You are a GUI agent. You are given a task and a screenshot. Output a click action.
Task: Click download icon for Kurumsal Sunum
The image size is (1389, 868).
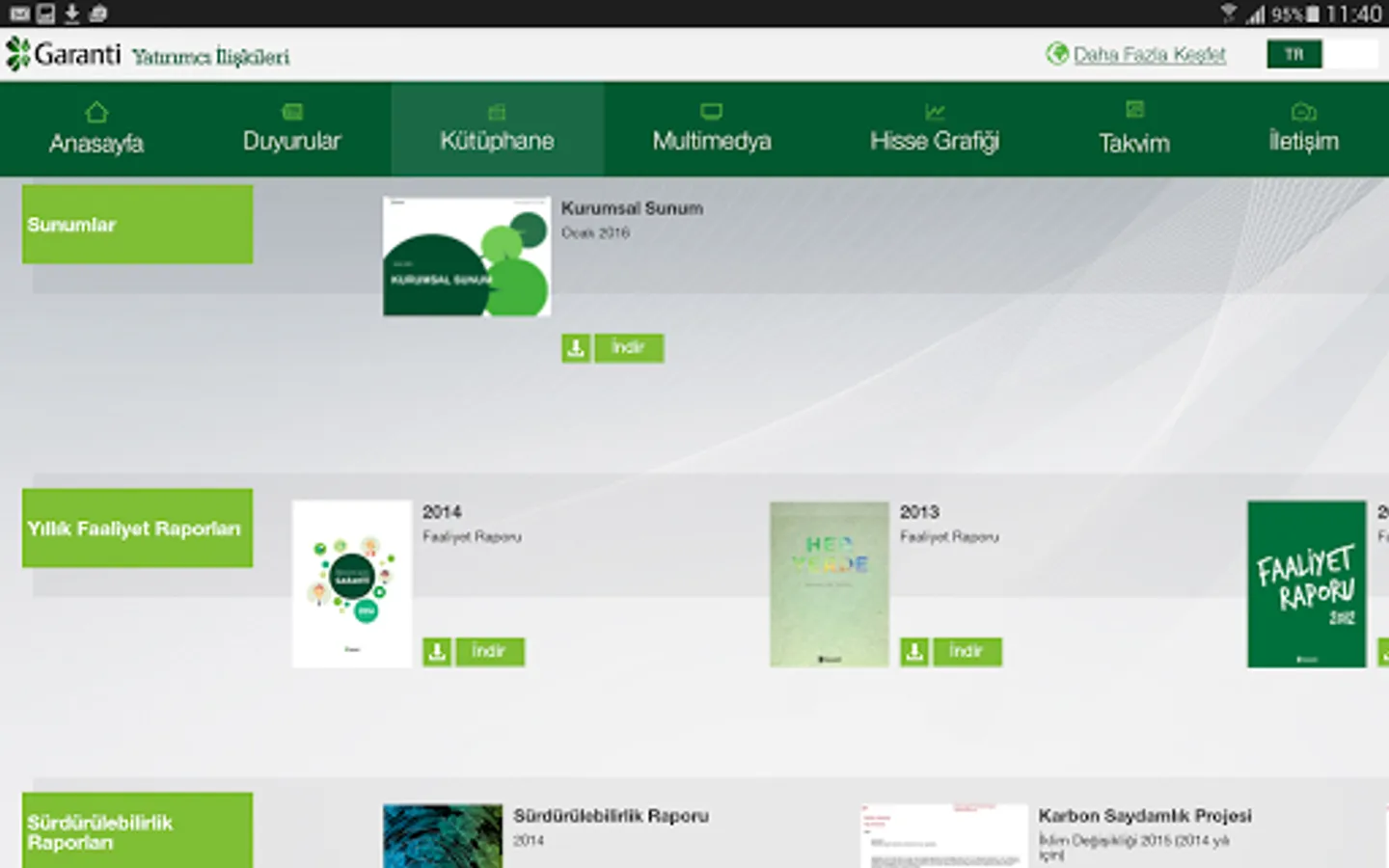point(576,348)
